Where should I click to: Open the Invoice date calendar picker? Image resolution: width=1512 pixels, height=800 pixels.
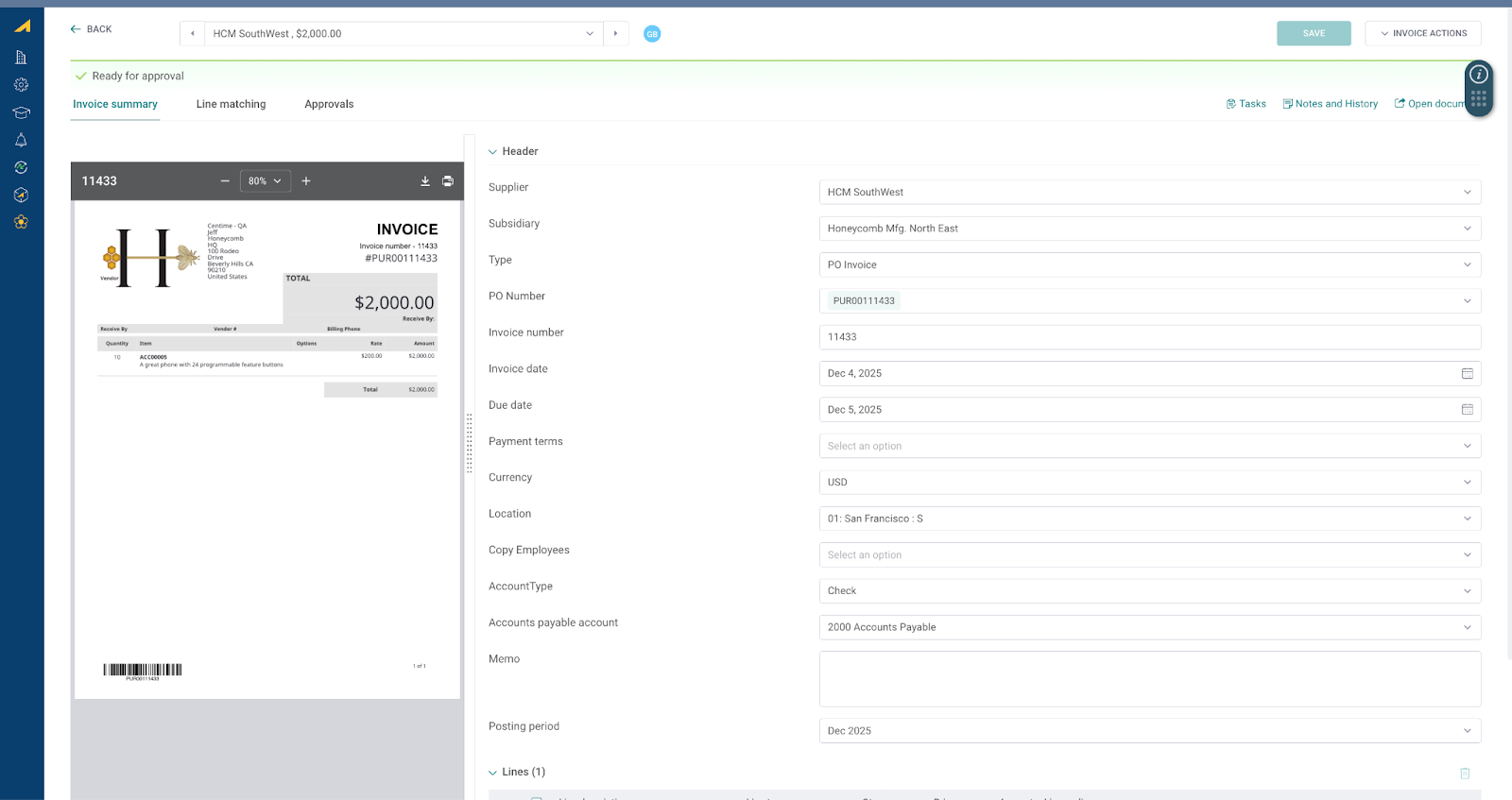pos(1467,374)
